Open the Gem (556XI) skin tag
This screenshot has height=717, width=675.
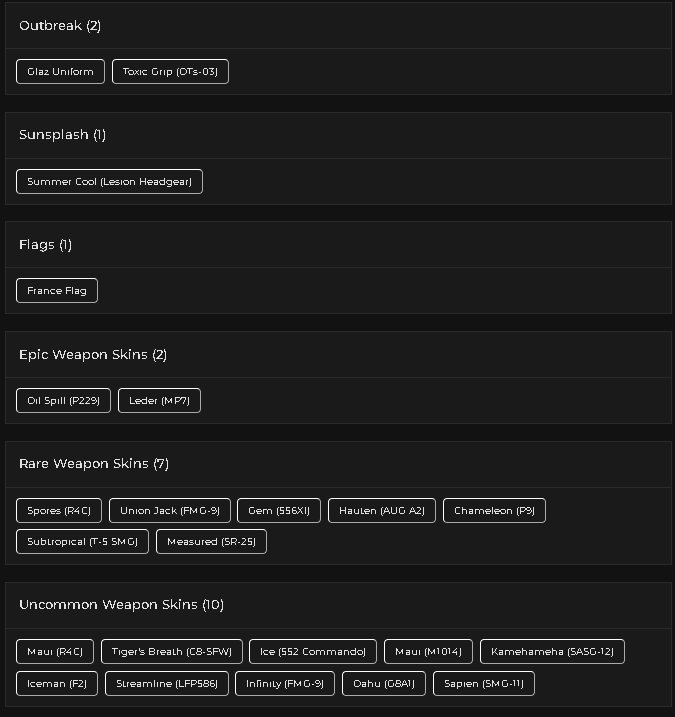click(x=279, y=511)
